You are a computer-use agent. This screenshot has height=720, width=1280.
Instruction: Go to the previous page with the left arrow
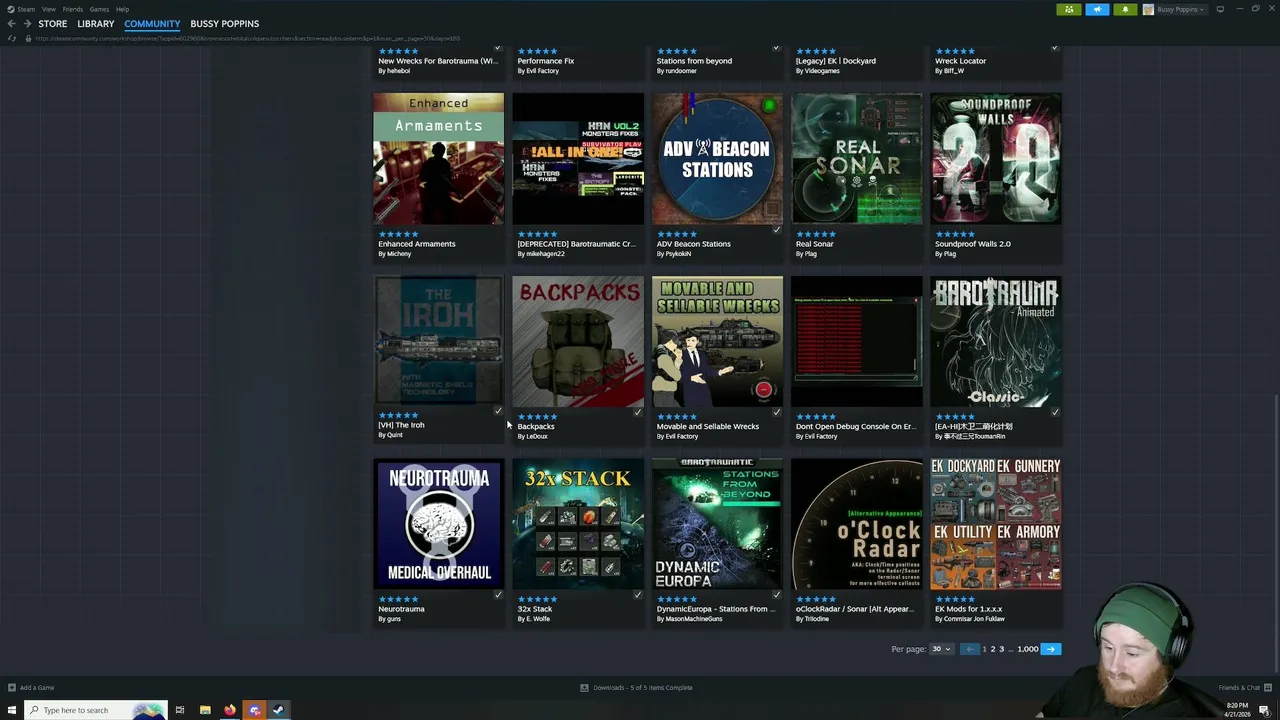coord(969,649)
